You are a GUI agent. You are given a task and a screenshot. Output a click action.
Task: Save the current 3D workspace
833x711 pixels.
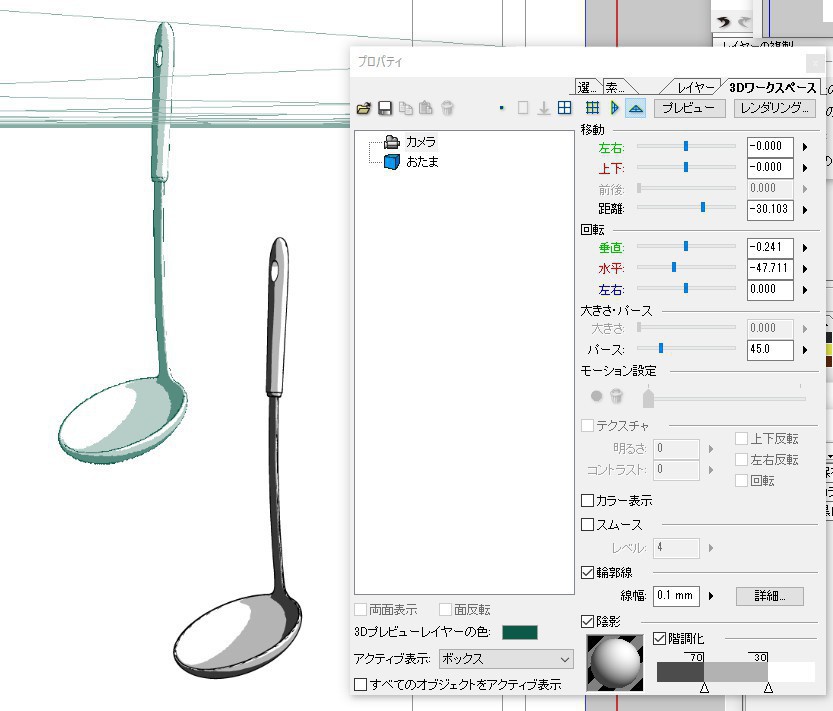pos(385,108)
